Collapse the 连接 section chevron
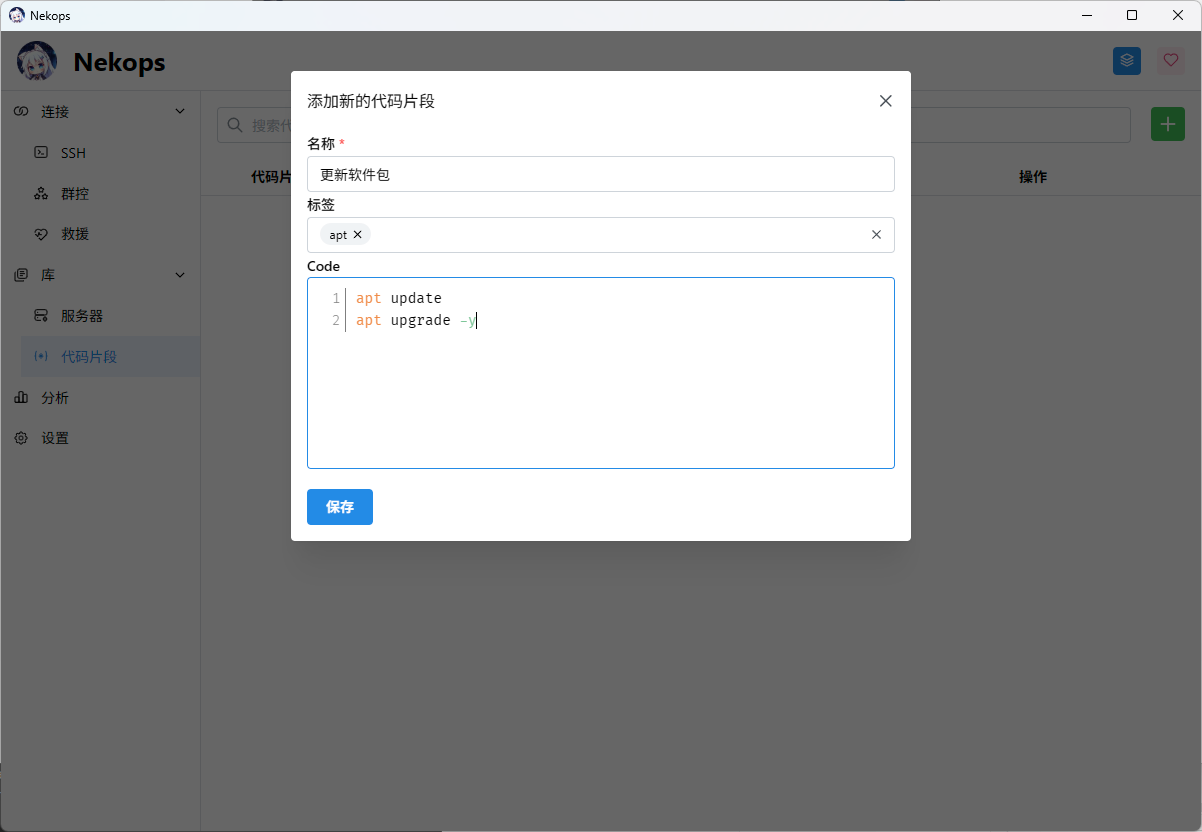1202x832 pixels. (x=180, y=112)
